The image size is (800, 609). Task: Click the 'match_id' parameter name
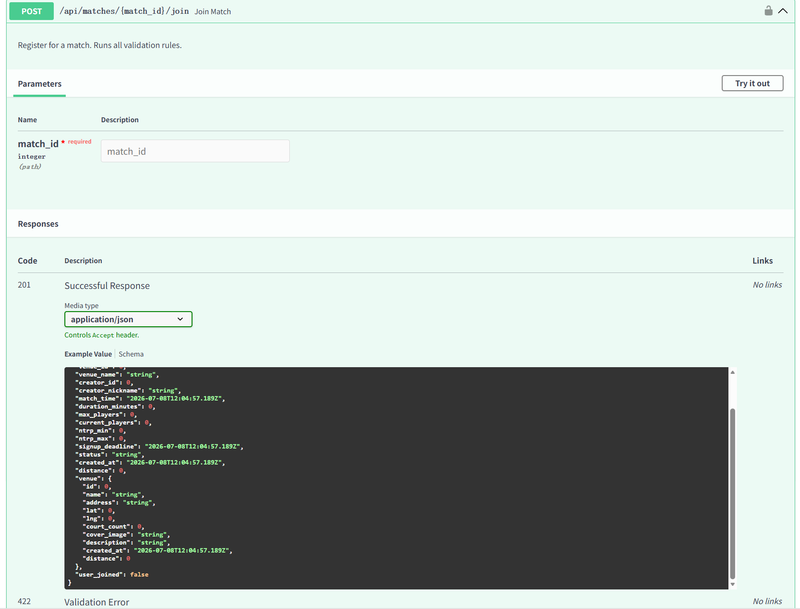coord(38,144)
